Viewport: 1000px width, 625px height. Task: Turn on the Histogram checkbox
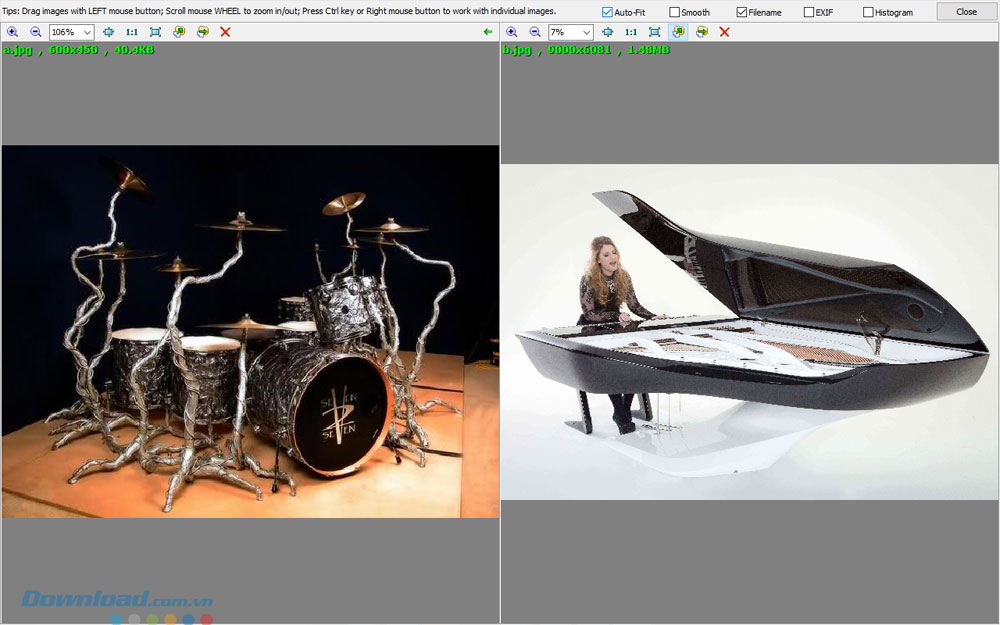[868, 12]
